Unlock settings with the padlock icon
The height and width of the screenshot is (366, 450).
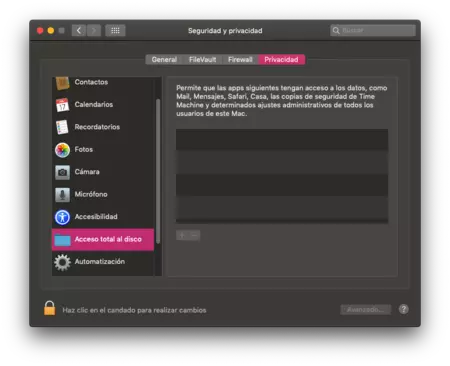(x=49, y=308)
